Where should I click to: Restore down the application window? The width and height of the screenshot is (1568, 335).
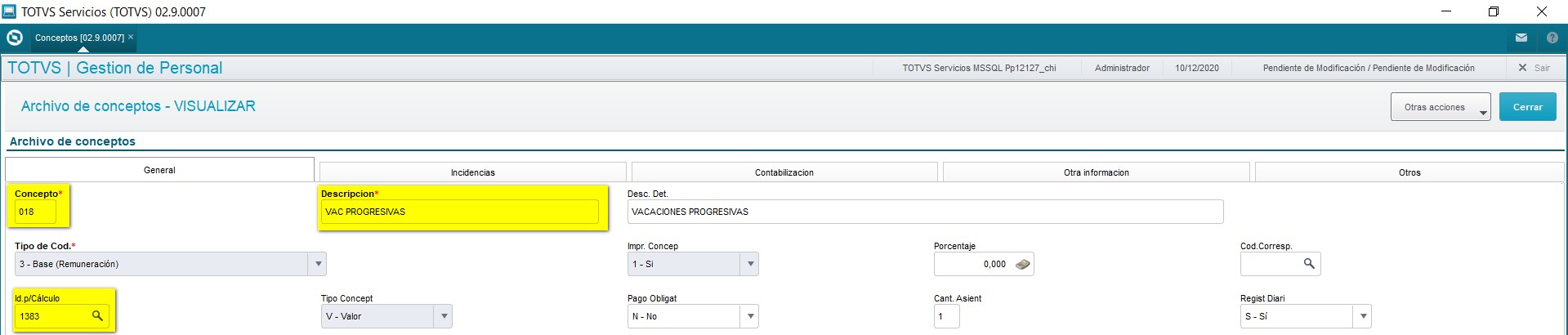(x=1494, y=11)
